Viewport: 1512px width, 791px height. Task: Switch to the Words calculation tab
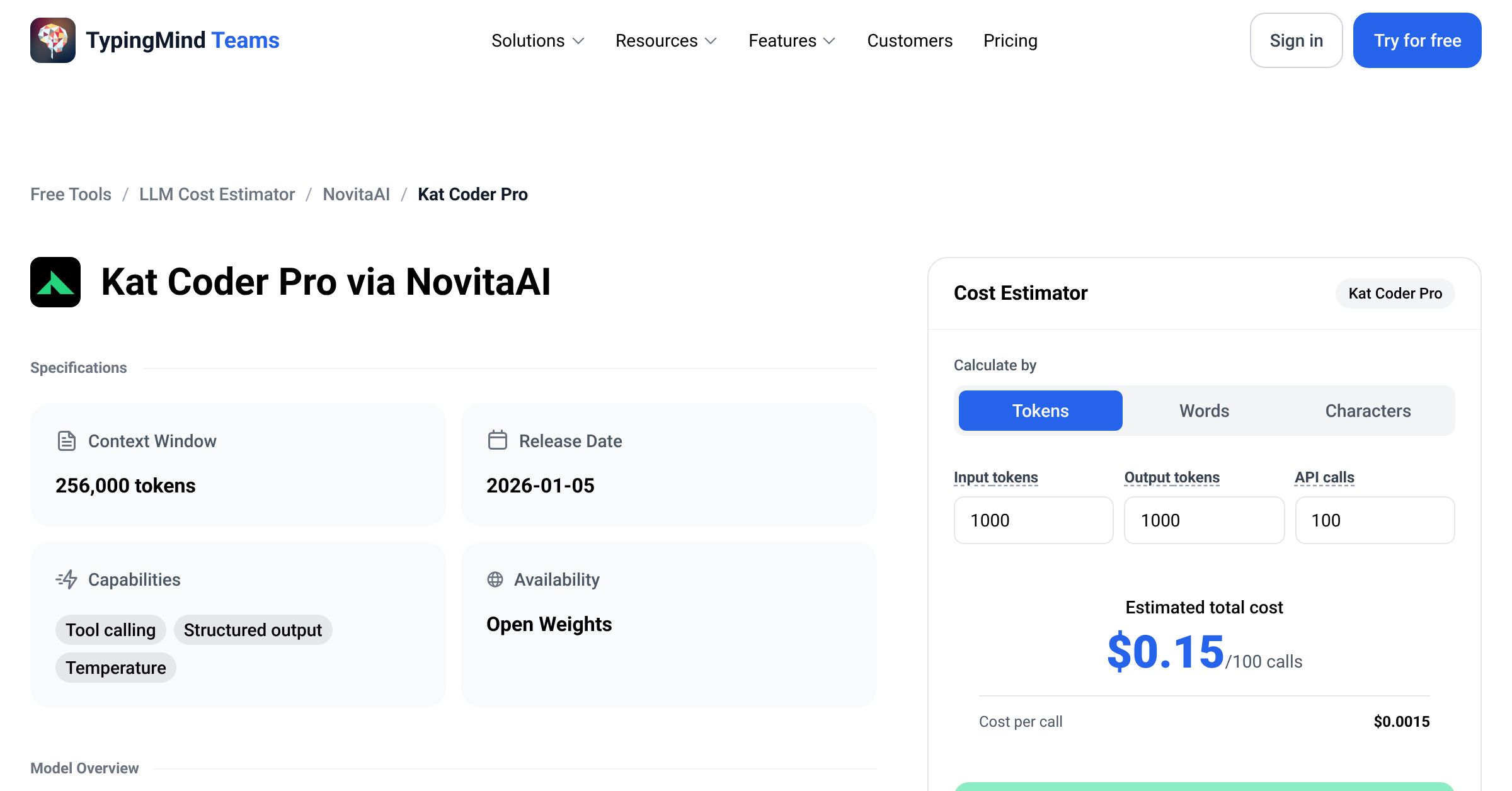1205,411
